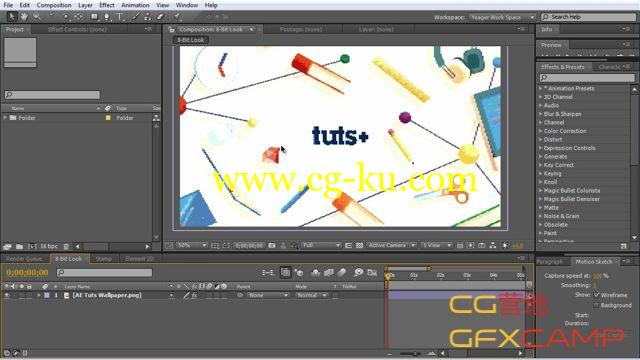The width and height of the screenshot is (640, 360).
Task: Enable the Wireframe checkbox in Motion Sketch
Action: pyautogui.click(x=597, y=295)
